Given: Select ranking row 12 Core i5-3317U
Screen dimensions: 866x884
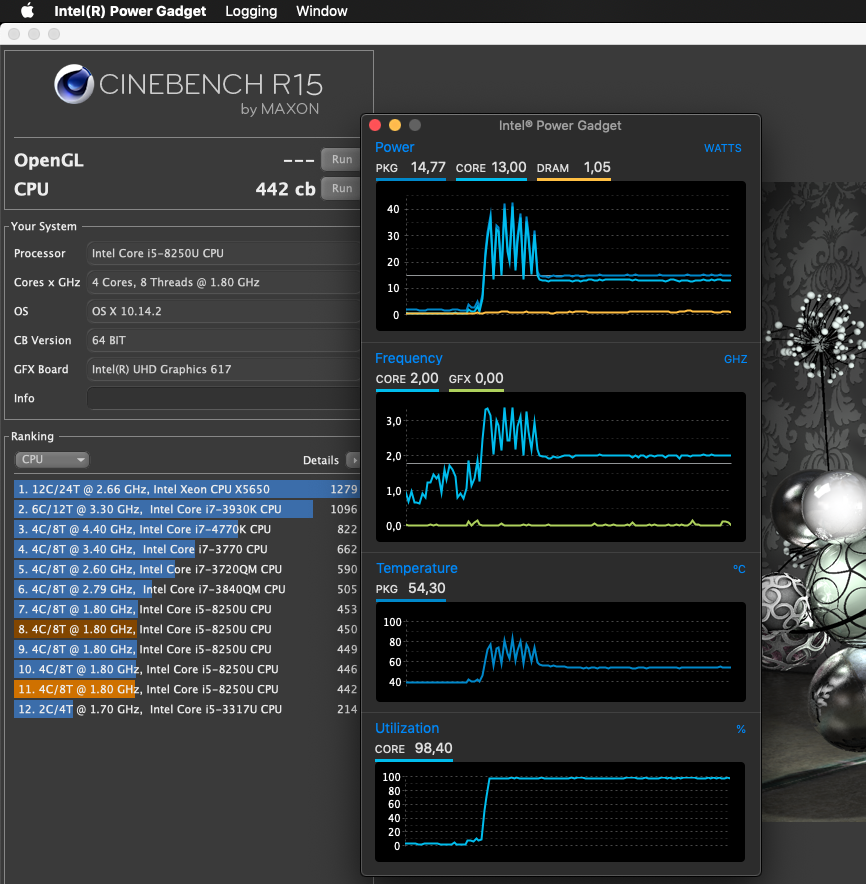Looking at the screenshot, I should [187, 709].
